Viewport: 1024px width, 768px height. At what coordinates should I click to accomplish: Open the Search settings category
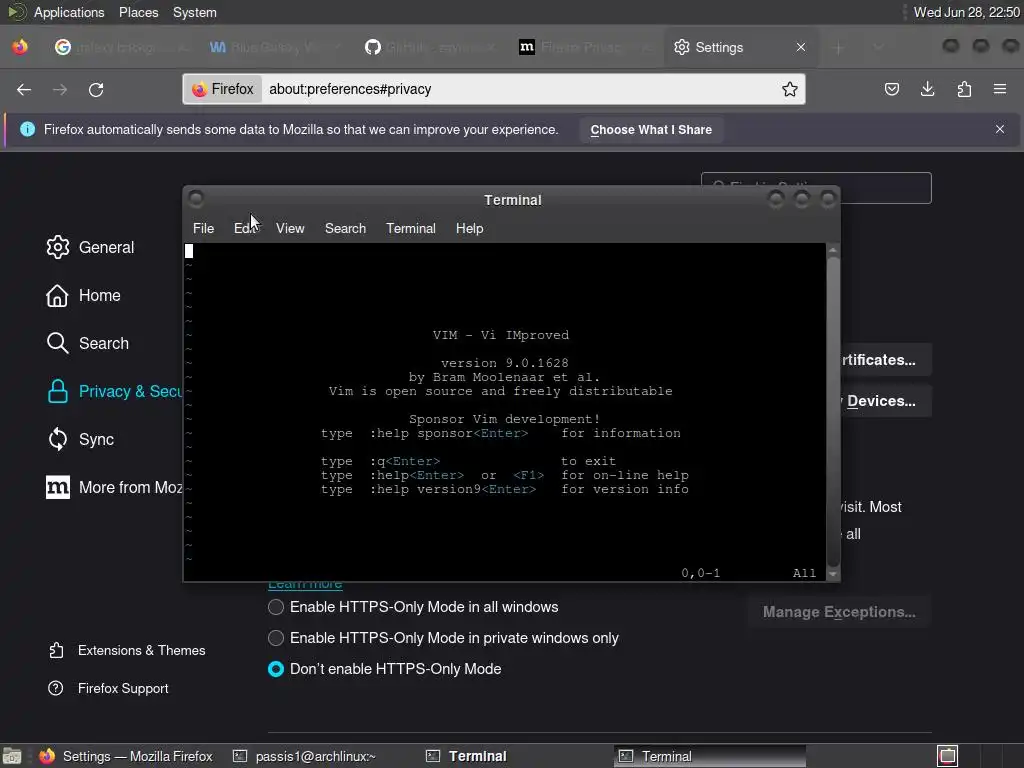88,343
